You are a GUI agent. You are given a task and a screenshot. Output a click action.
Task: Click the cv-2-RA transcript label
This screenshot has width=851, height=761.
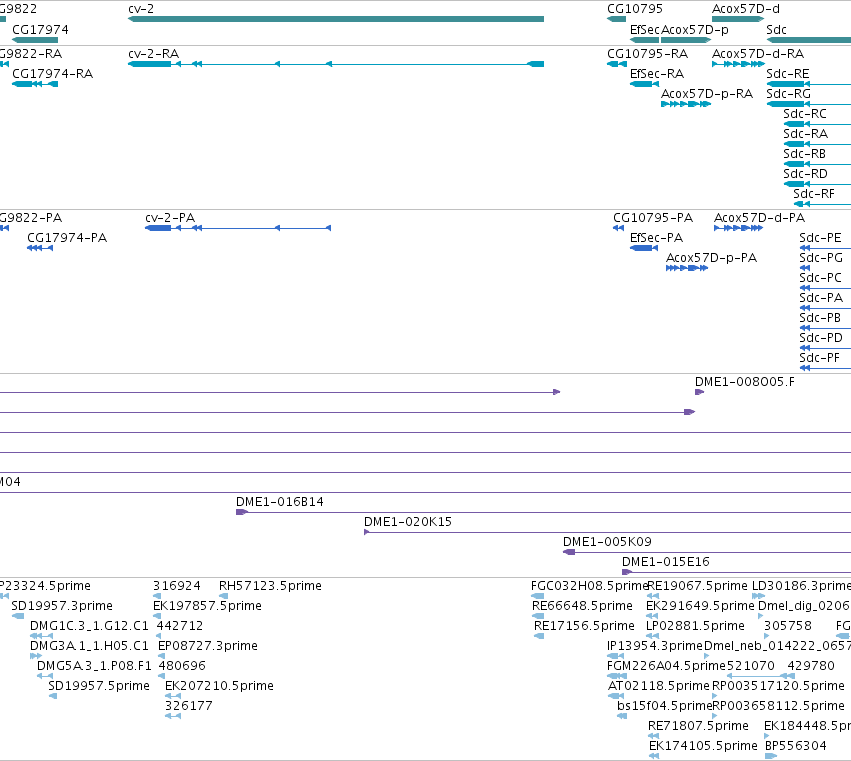point(154,54)
